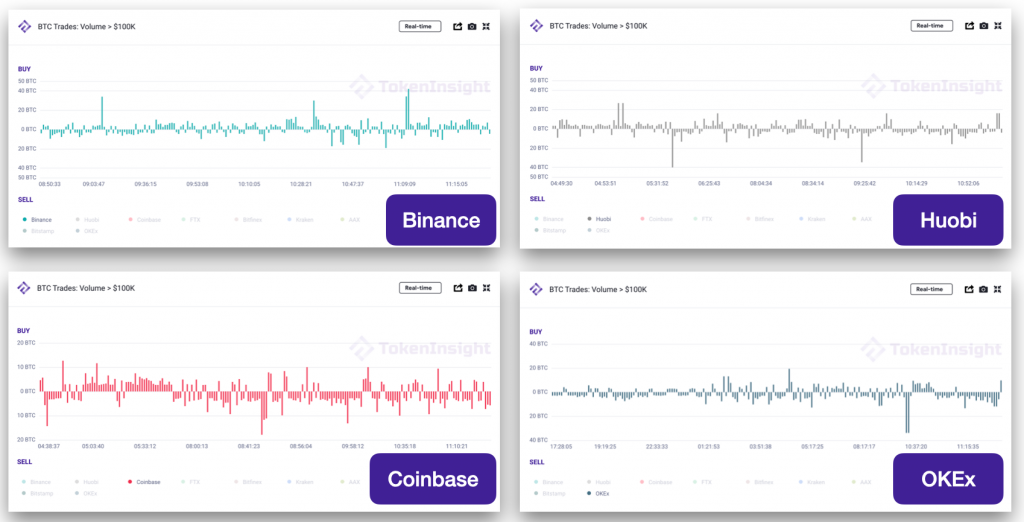Show Bitfinex in the Coinbase chart legend
This screenshot has width=1024, height=522.
248,481
